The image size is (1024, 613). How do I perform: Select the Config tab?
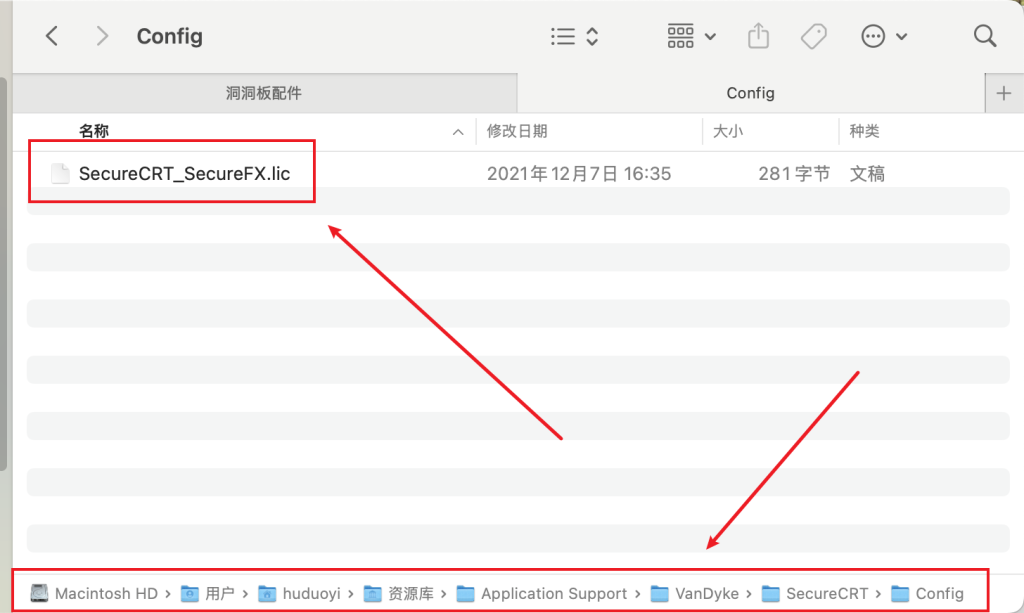pos(750,93)
